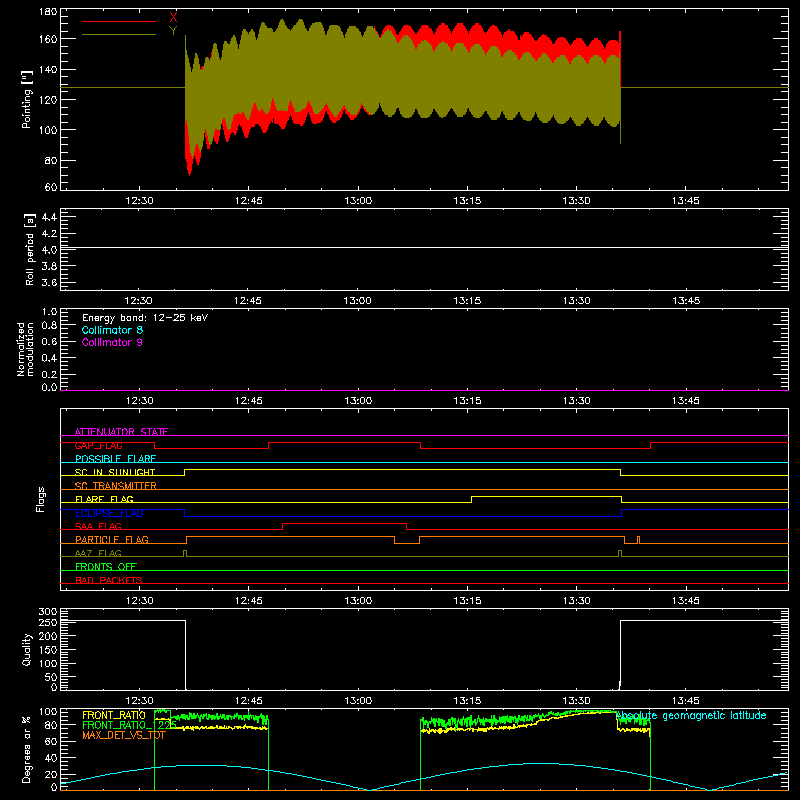This screenshot has height=800, width=800.
Task: Click the SC_TRANSMITTER flag label
Action: [x=116, y=486]
